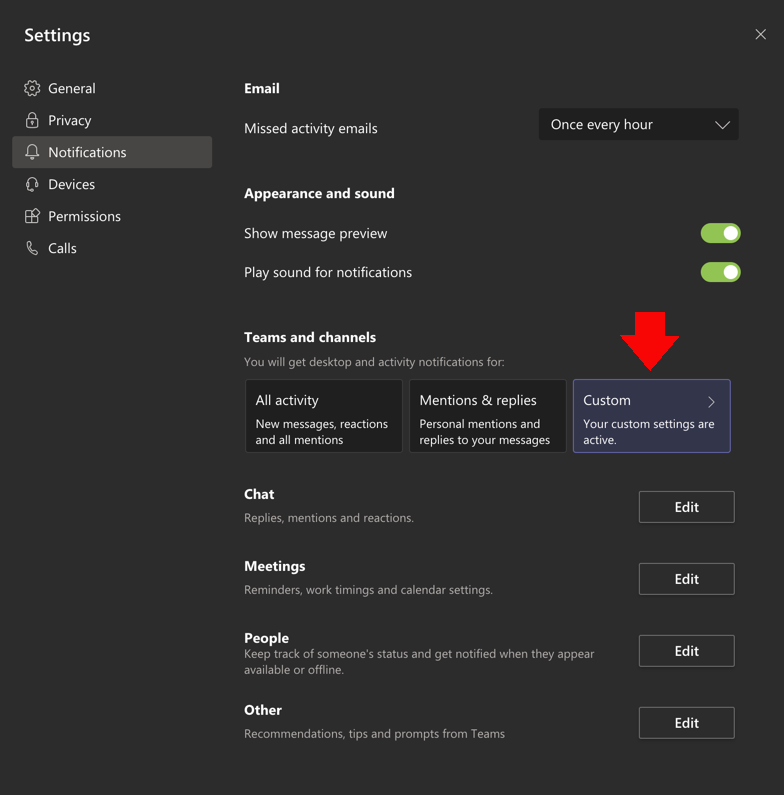The width and height of the screenshot is (784, 795).
Task: Click the Privacy lock icon
Action: point(32,120)
